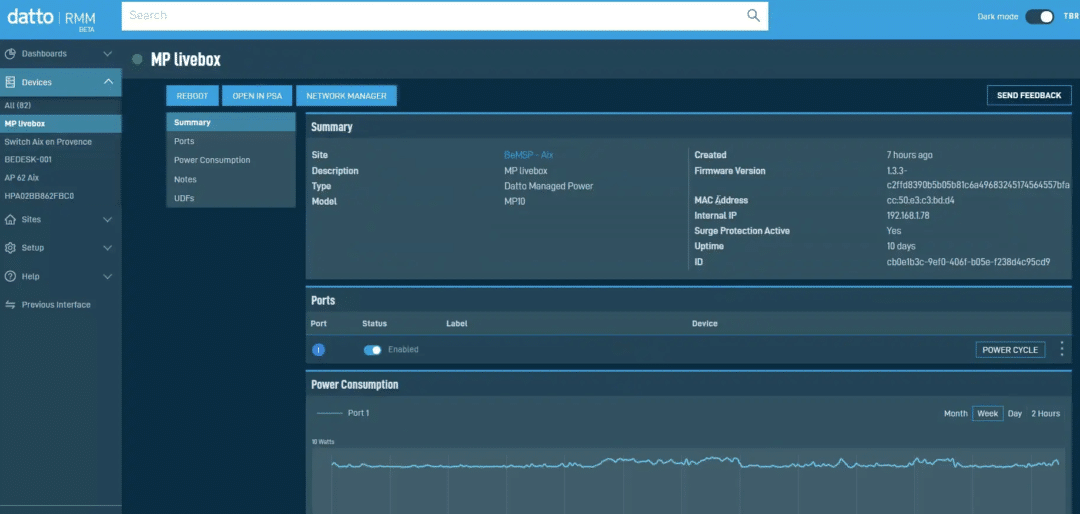This screenshot has height=514, width=1080.
Task: Expand the Dashboards menu chevron
Action: [107, 54]
